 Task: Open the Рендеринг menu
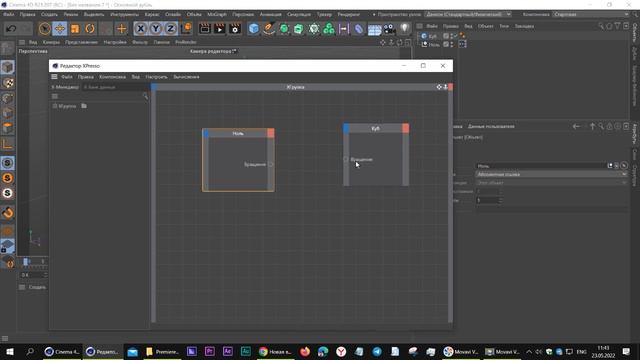(349, 14)
